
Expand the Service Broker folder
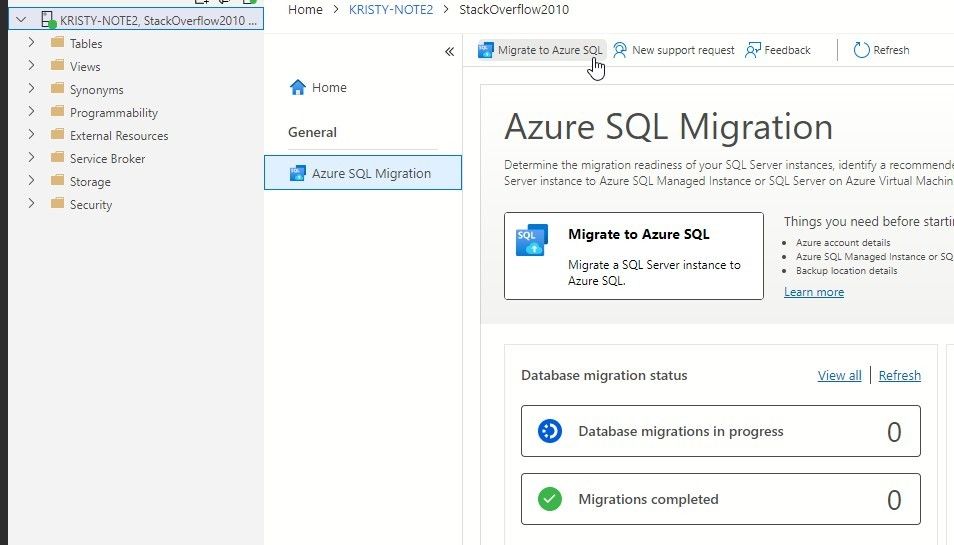(32, 158)
